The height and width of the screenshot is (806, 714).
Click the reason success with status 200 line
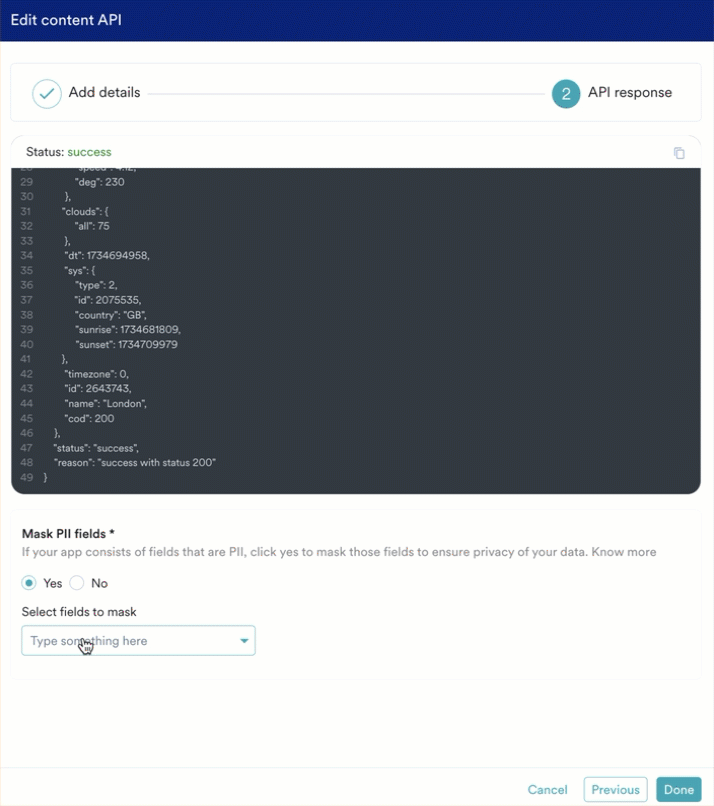click(135, 463)
